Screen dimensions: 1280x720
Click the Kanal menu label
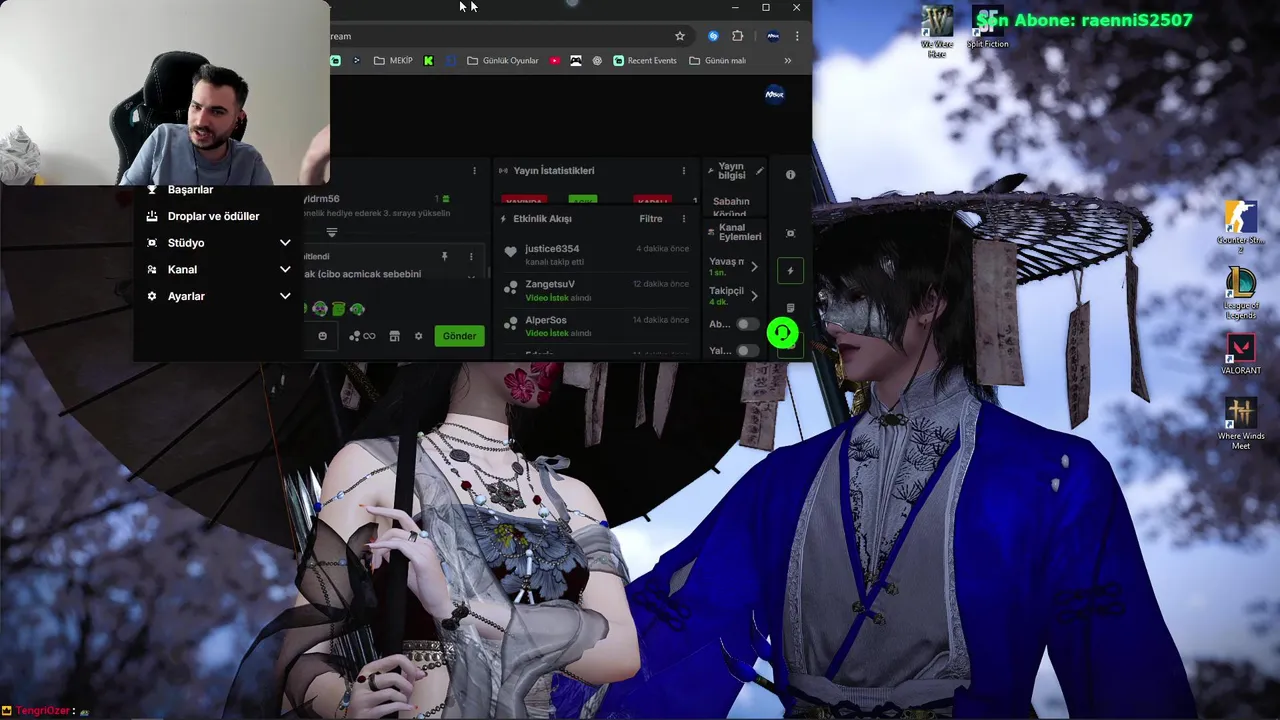click(182, 270)
